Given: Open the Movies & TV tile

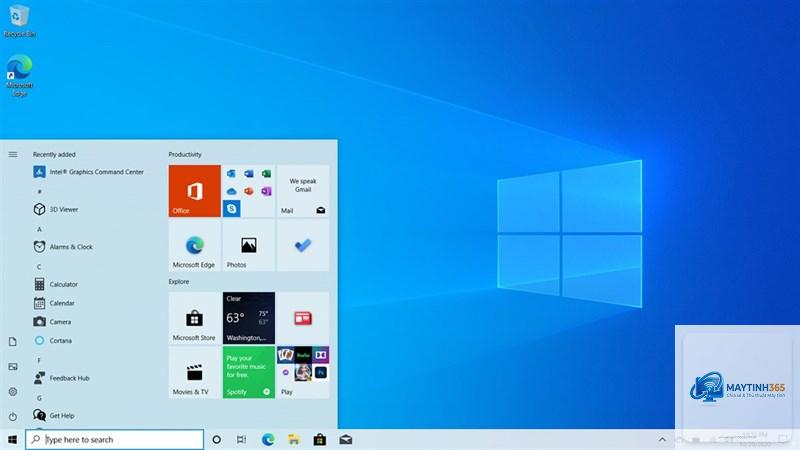Looking at the screenshot, I should click(194, 372).
